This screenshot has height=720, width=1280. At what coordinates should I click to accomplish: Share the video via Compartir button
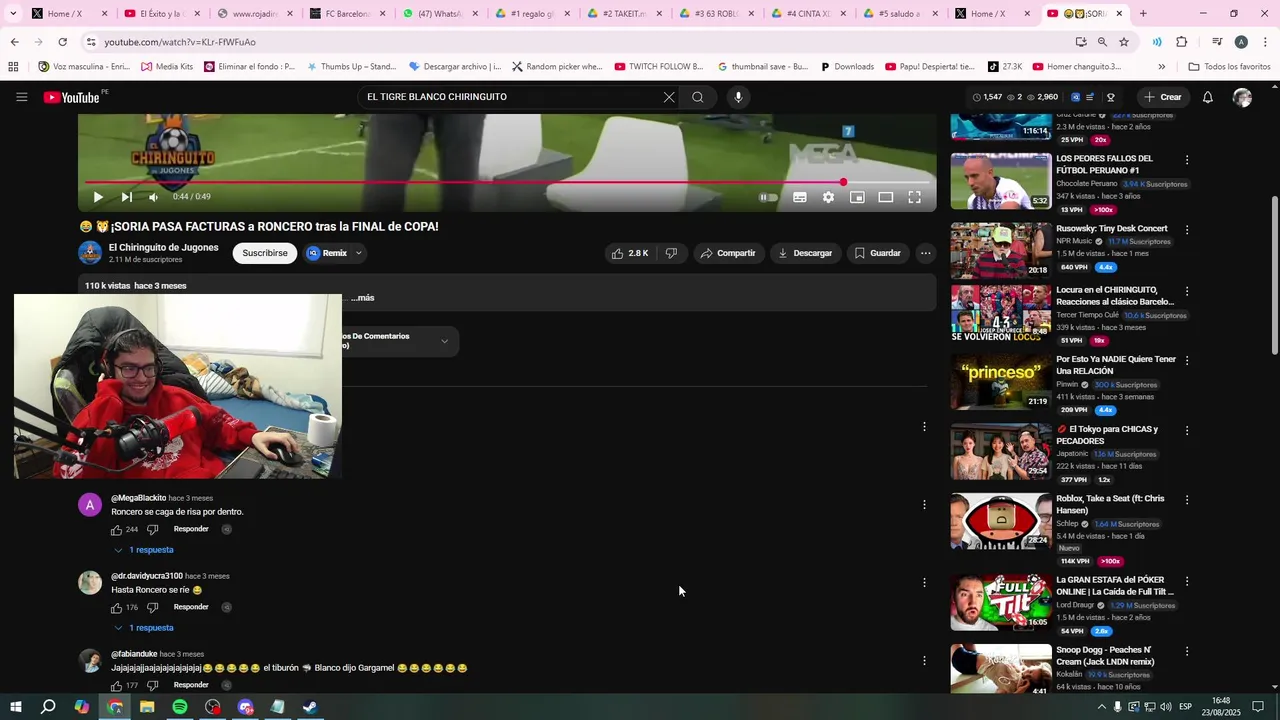(728, 253)
